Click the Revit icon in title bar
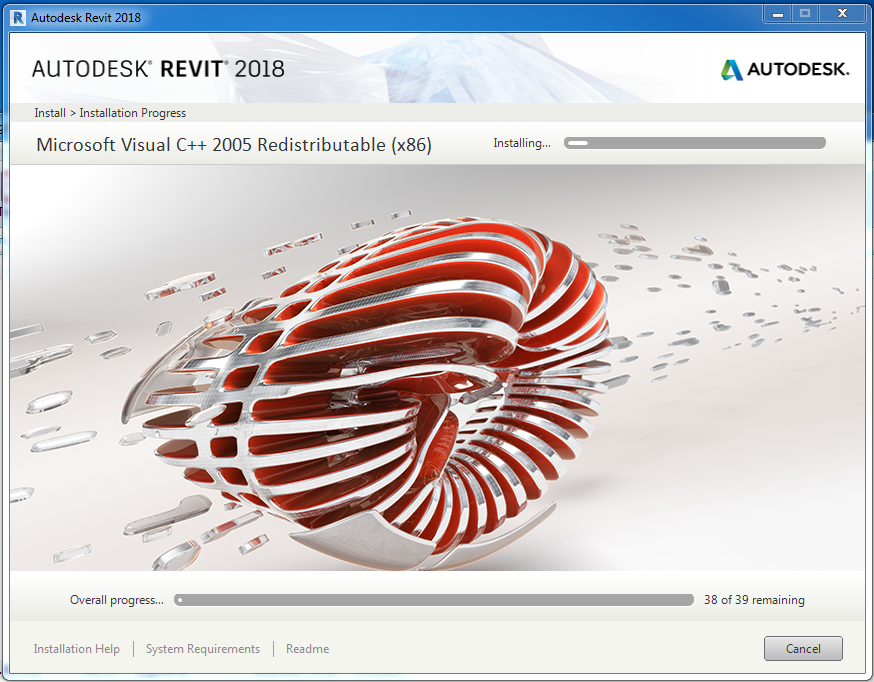 [18, 17]
